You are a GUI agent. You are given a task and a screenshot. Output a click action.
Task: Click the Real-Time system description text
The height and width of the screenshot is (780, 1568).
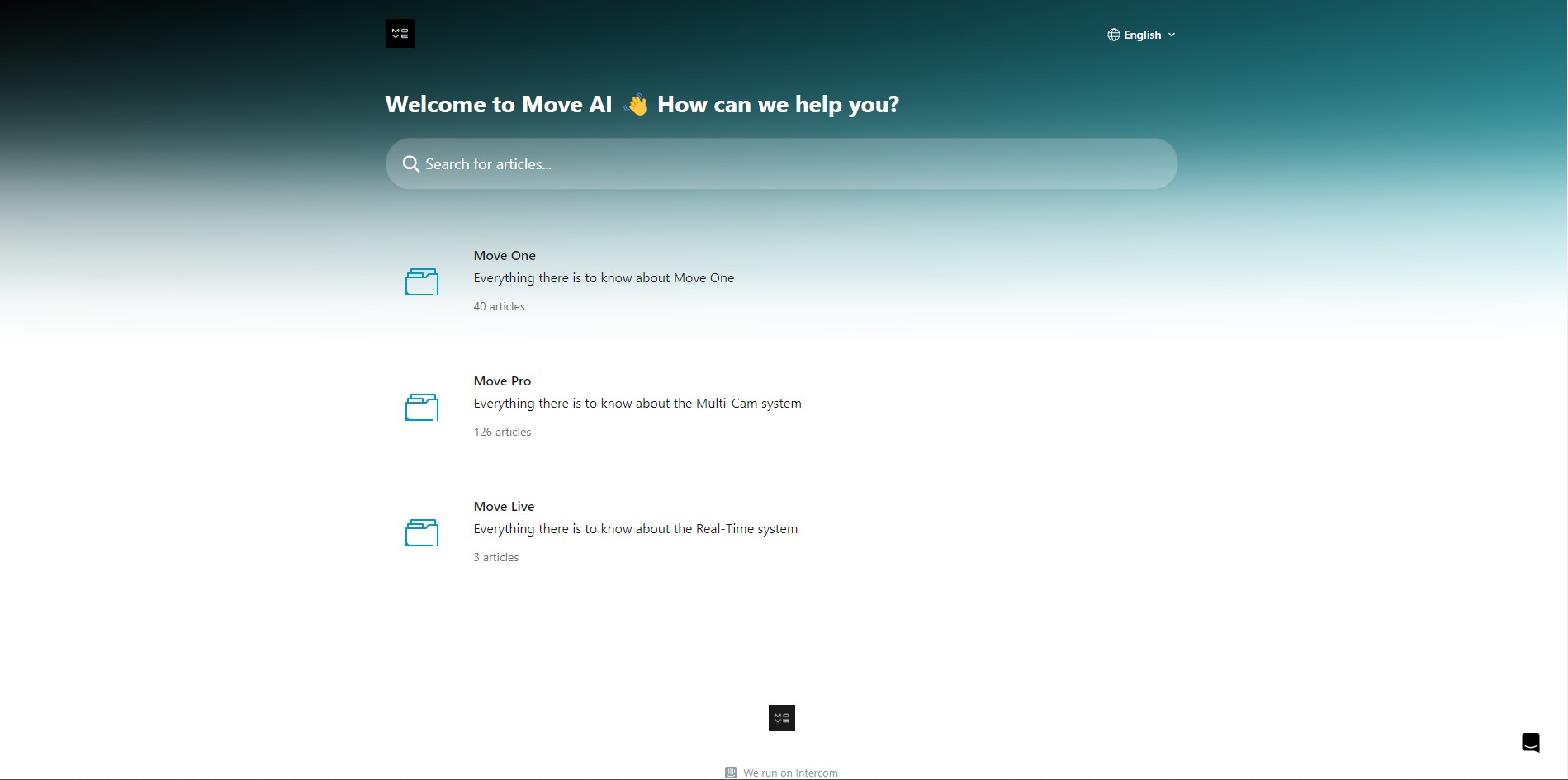pyautogui.click(x=636, y=529)
